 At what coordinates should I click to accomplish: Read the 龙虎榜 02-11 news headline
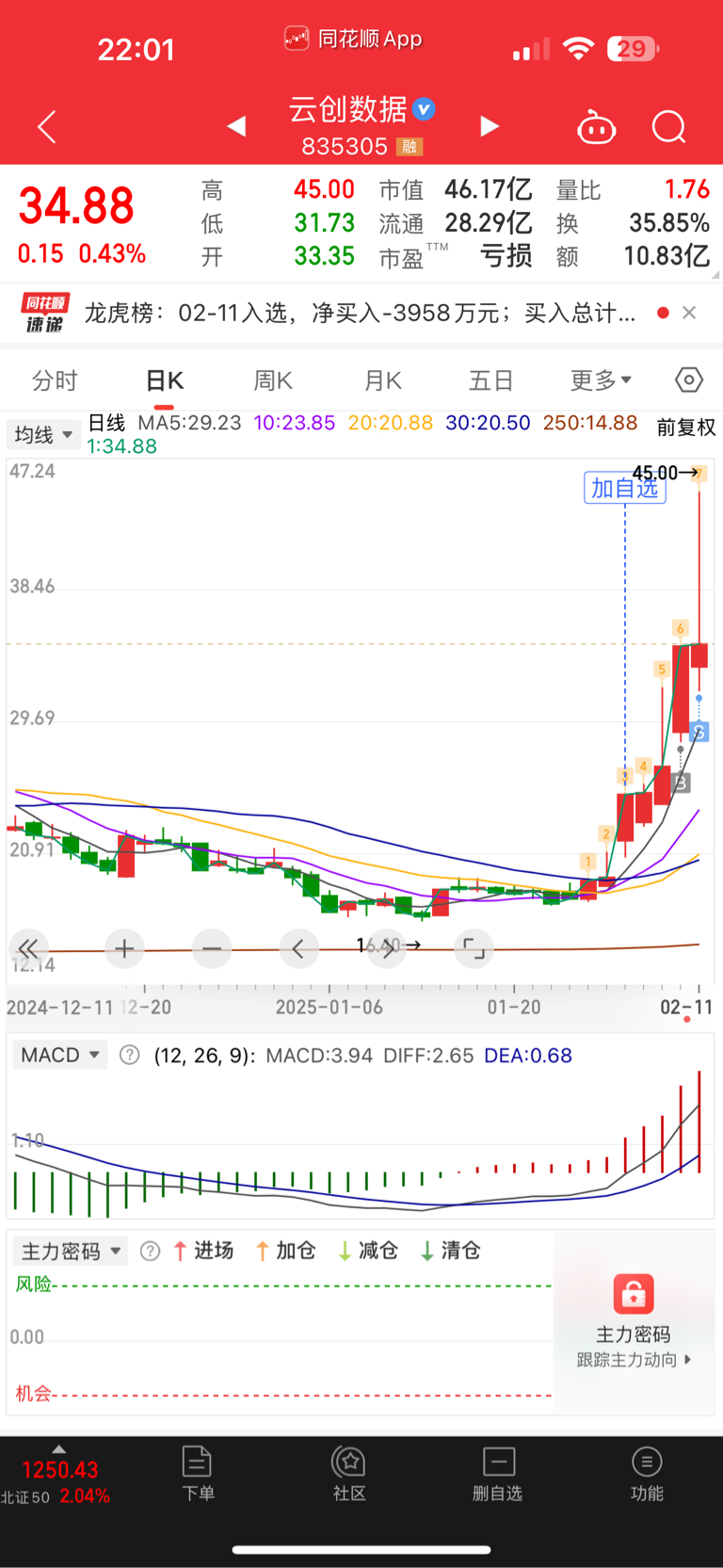(x=361, y=313)
